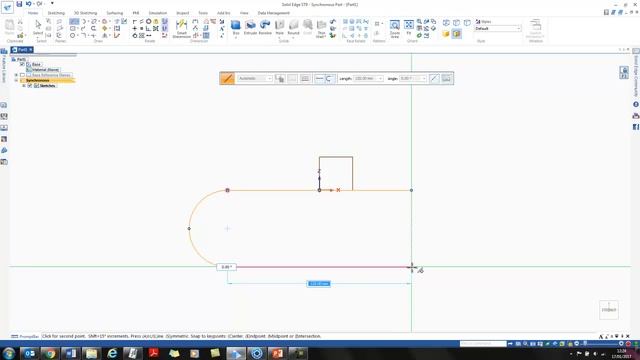Click the Length input field
This screenshot has height=360, width=640.
(x=368, y=78)
